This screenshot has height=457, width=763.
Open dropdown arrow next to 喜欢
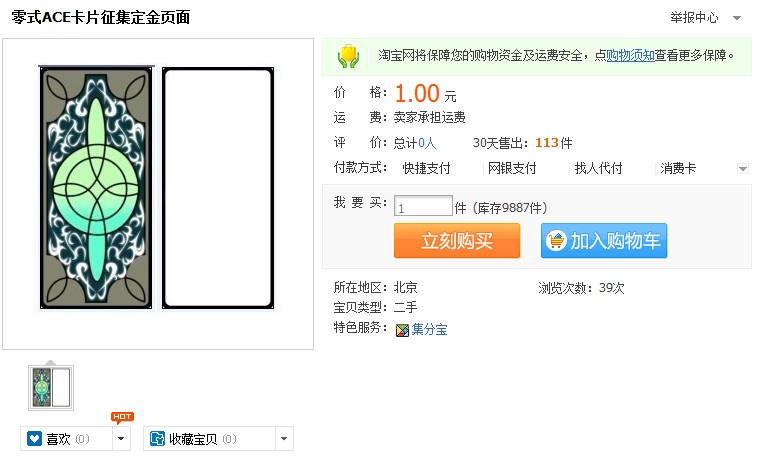point(122,439)
